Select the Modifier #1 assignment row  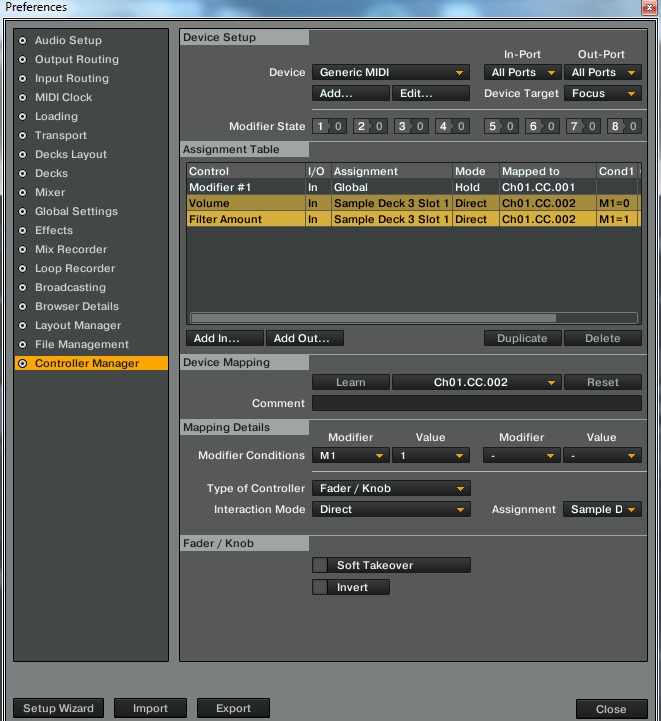[x=412, y=187]
